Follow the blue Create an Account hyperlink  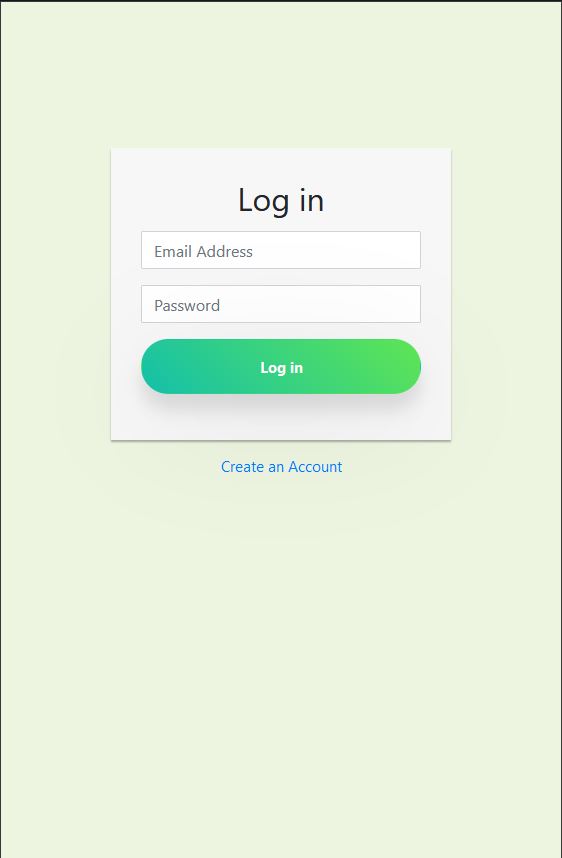pos(281,467)
